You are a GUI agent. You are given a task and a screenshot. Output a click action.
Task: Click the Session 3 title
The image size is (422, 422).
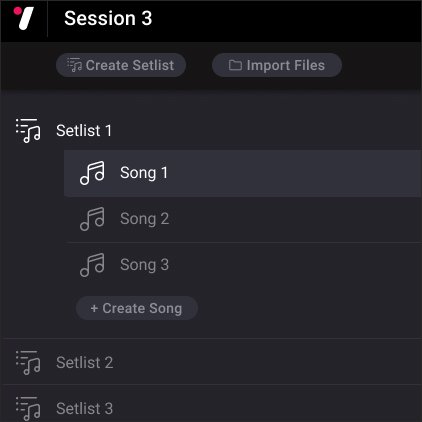tap(108, 18)
